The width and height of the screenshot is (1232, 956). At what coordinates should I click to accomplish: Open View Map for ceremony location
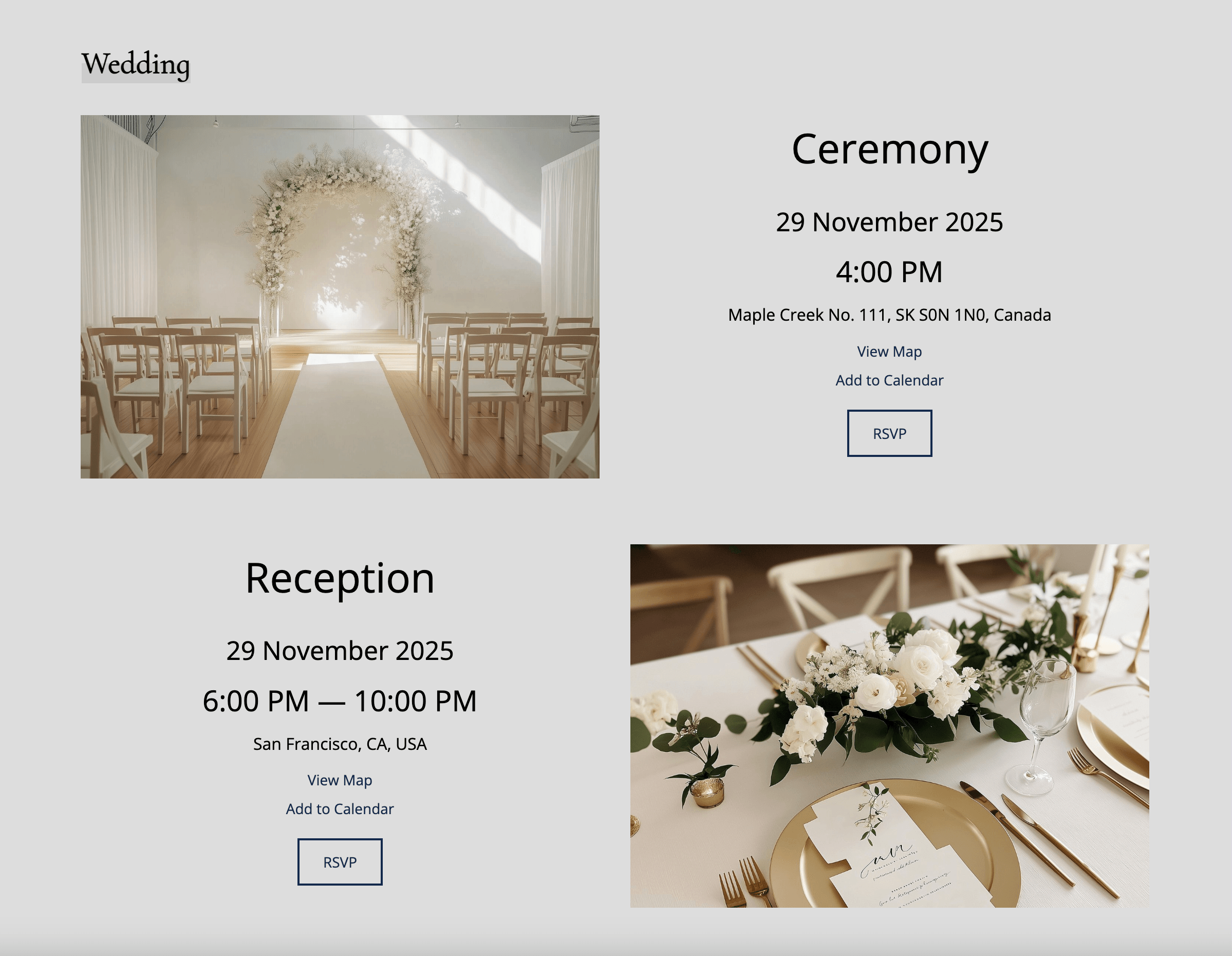(x=888, y=351)
